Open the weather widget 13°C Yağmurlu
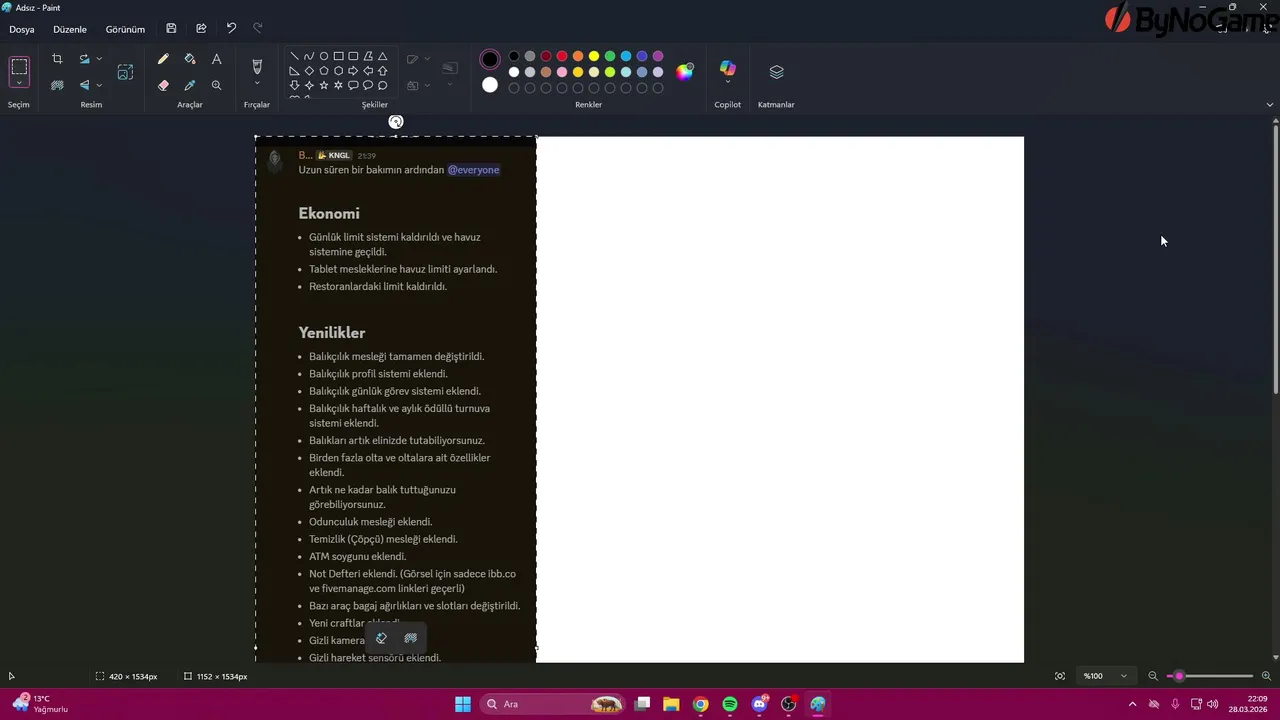Screen dimensions: 1280x720 click(40, 704)
